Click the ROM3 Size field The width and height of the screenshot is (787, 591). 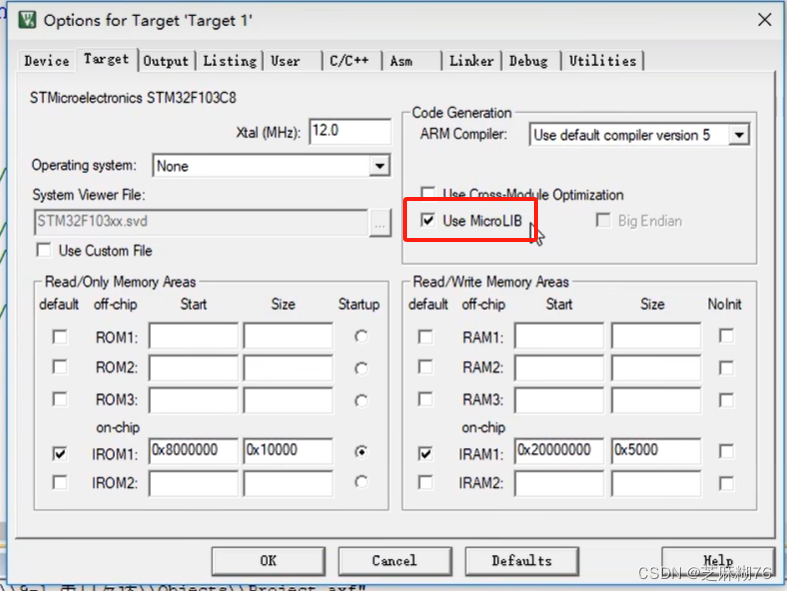click(x=288, y=400)
